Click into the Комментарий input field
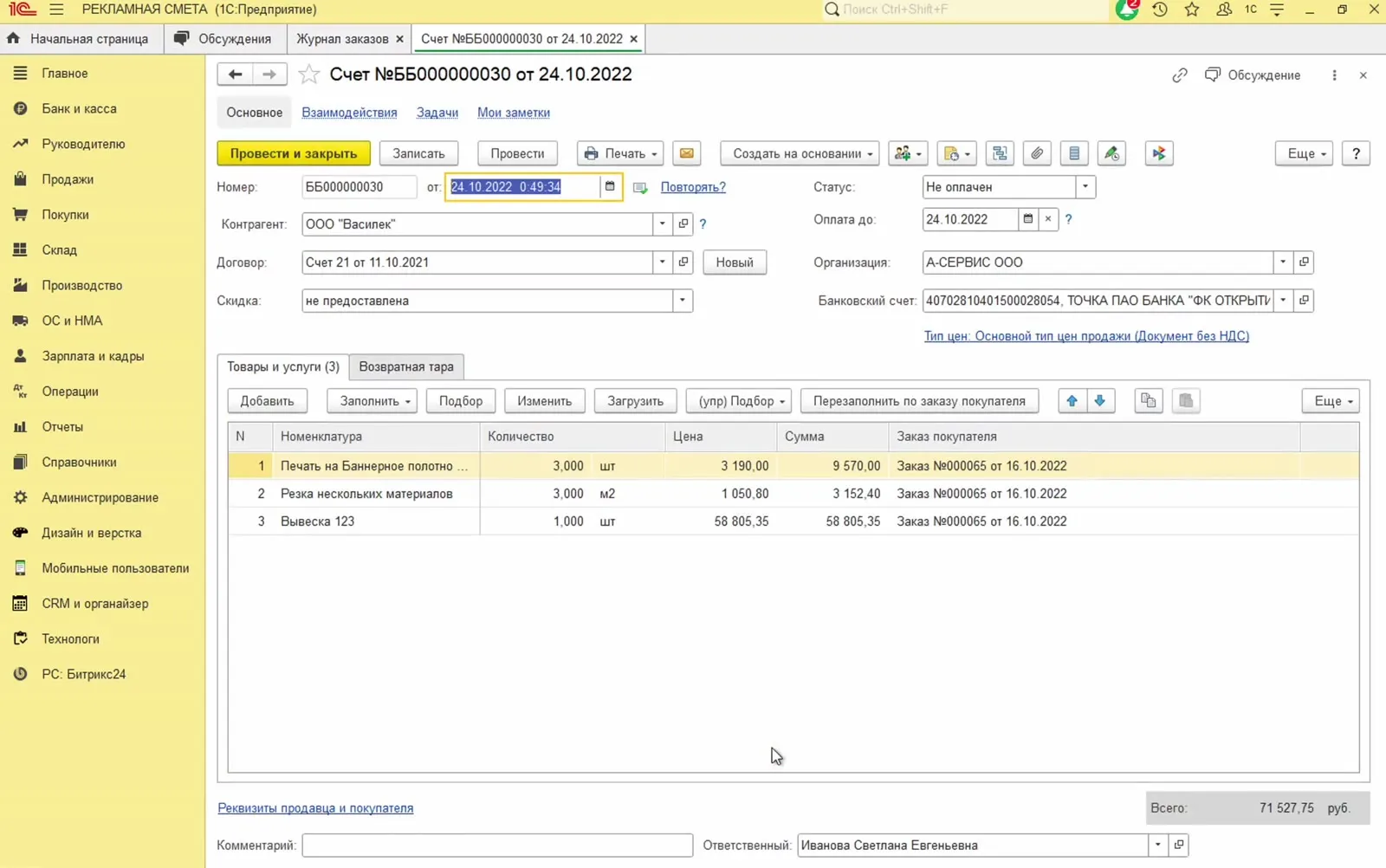The height and width of the screenshot is (868, 1386). pyautogui.click(x=497, y=845)
